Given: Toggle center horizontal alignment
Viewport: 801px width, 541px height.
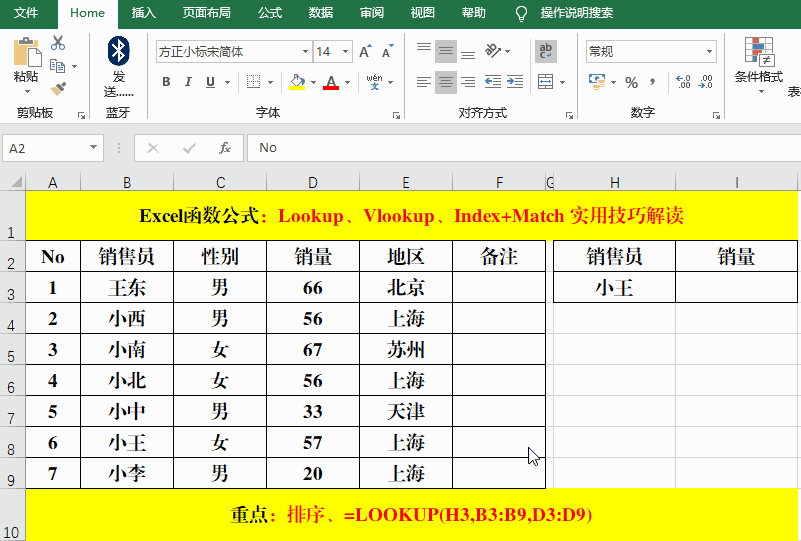Looking at the screenshot, I should coord(446,82).
